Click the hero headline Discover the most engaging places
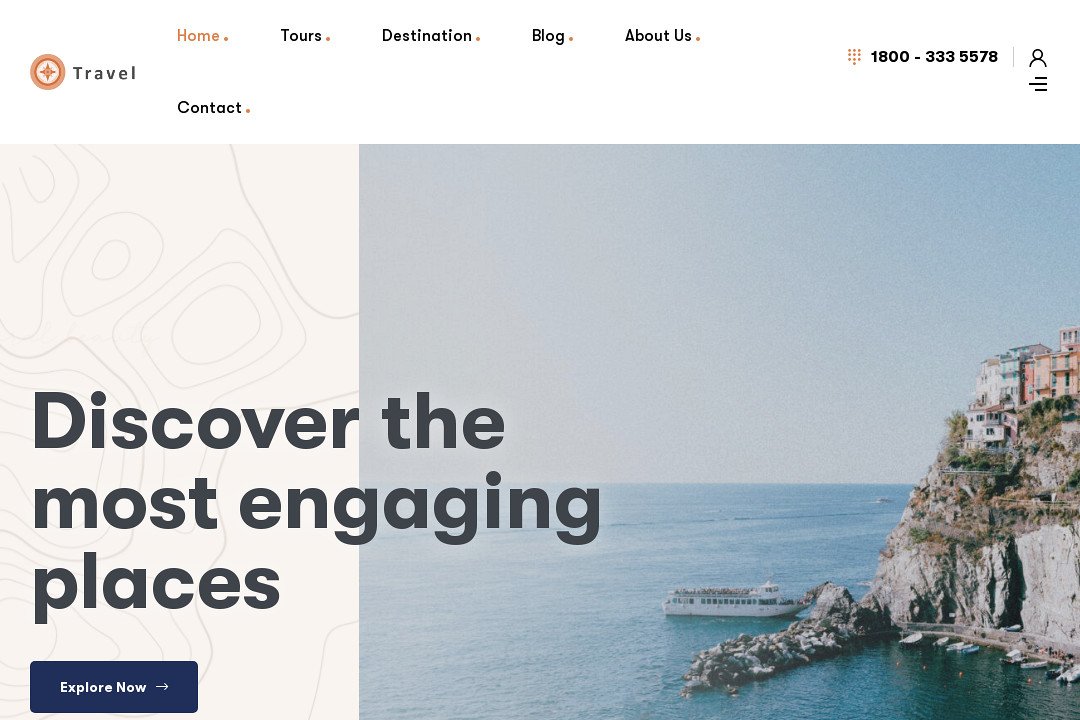 tap(316, 503)
